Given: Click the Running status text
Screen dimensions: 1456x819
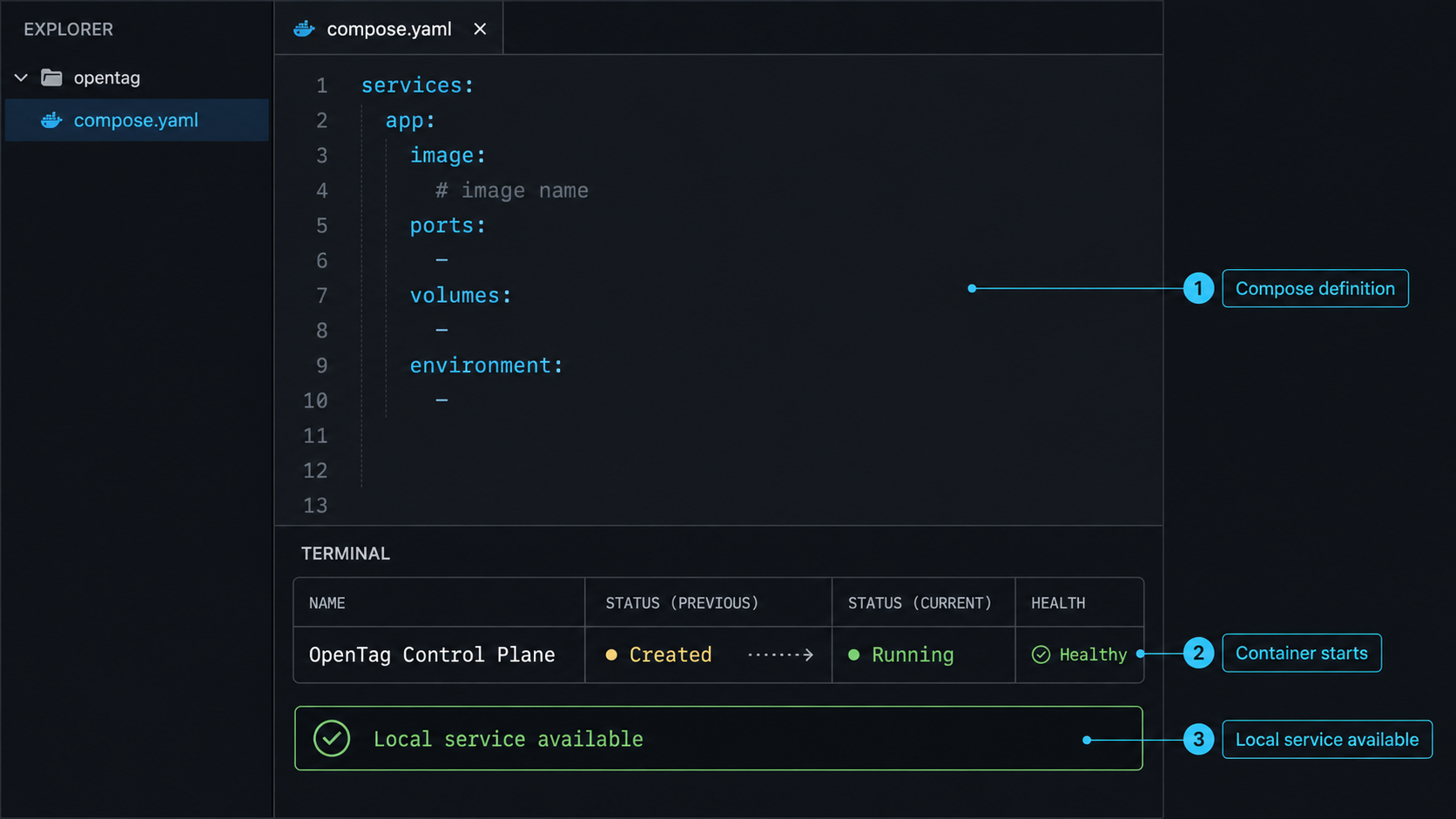Looking at the screenshot, I should coord(913,655).
